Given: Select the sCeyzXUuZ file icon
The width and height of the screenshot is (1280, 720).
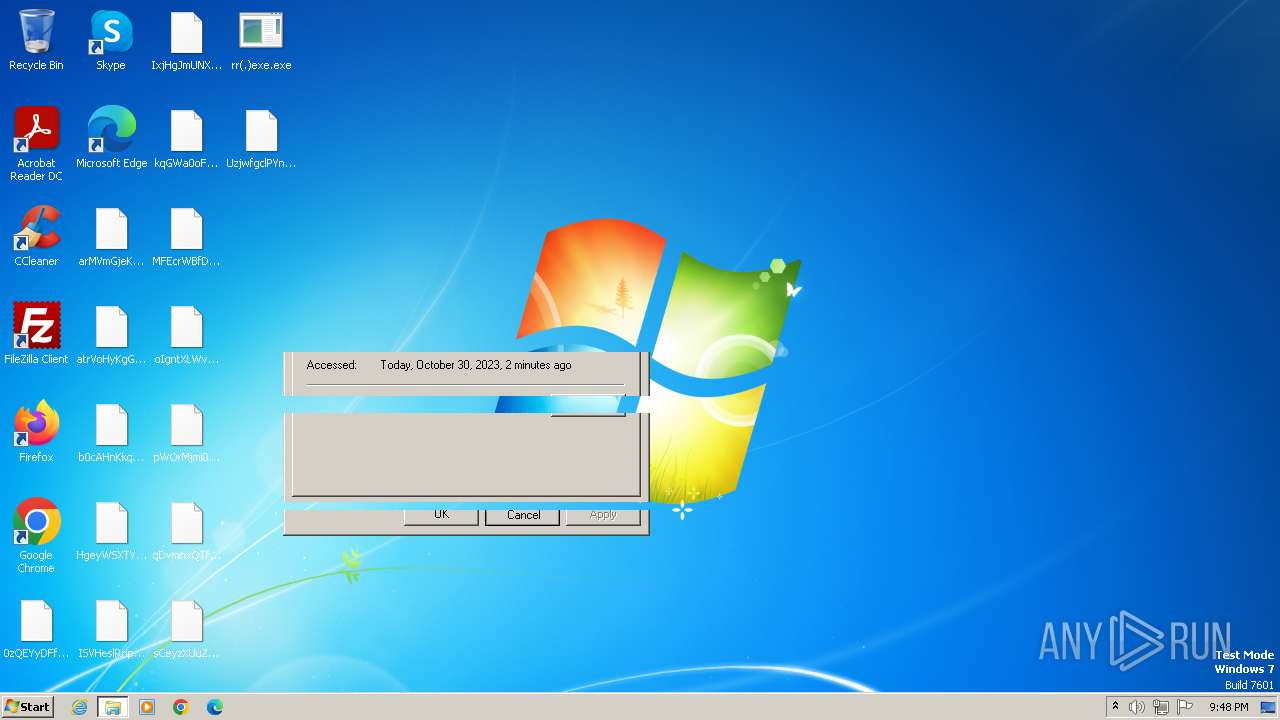Looking at the screenshot, I should point(186,630).
